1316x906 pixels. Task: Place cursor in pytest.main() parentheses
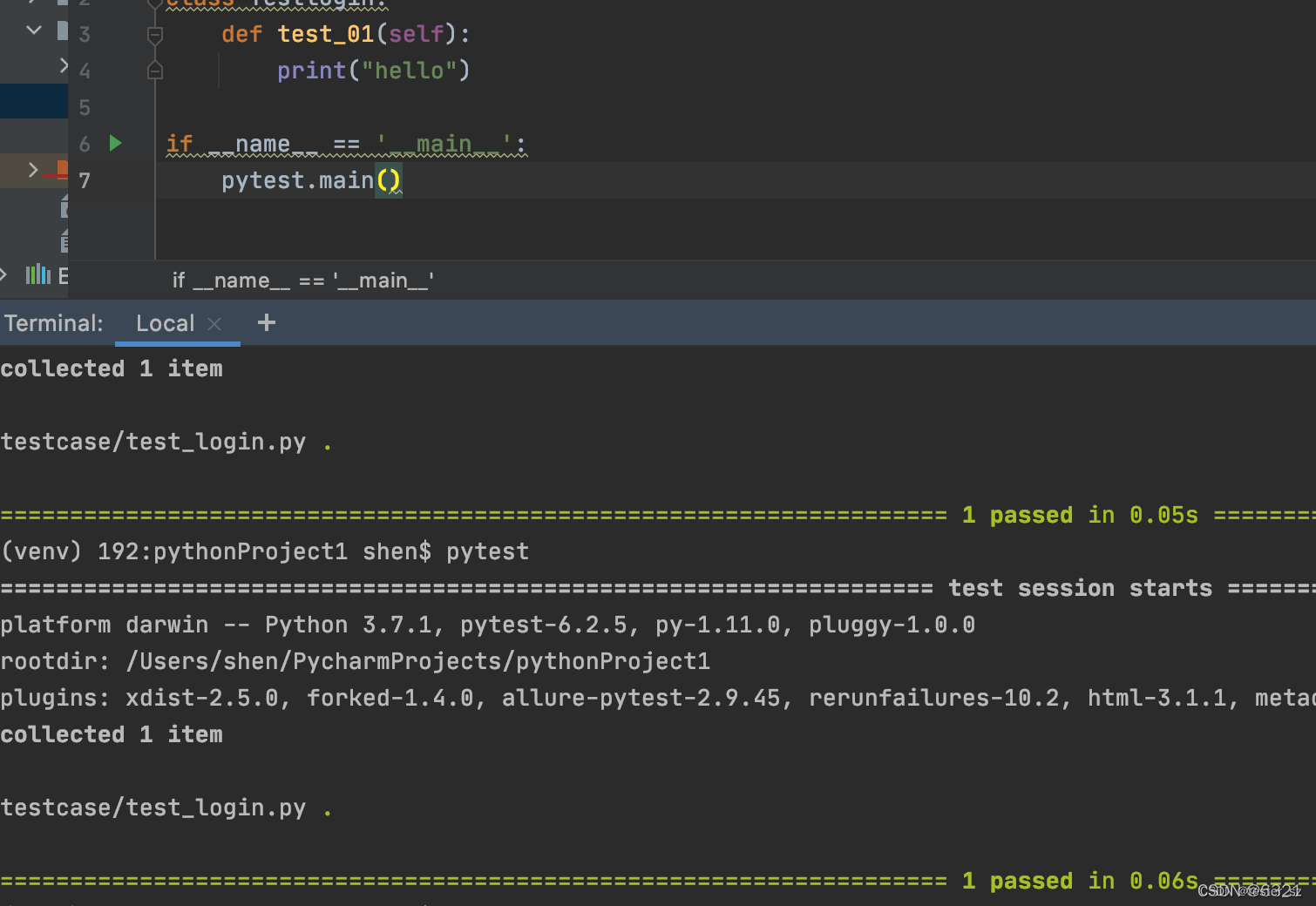(389, 180)
